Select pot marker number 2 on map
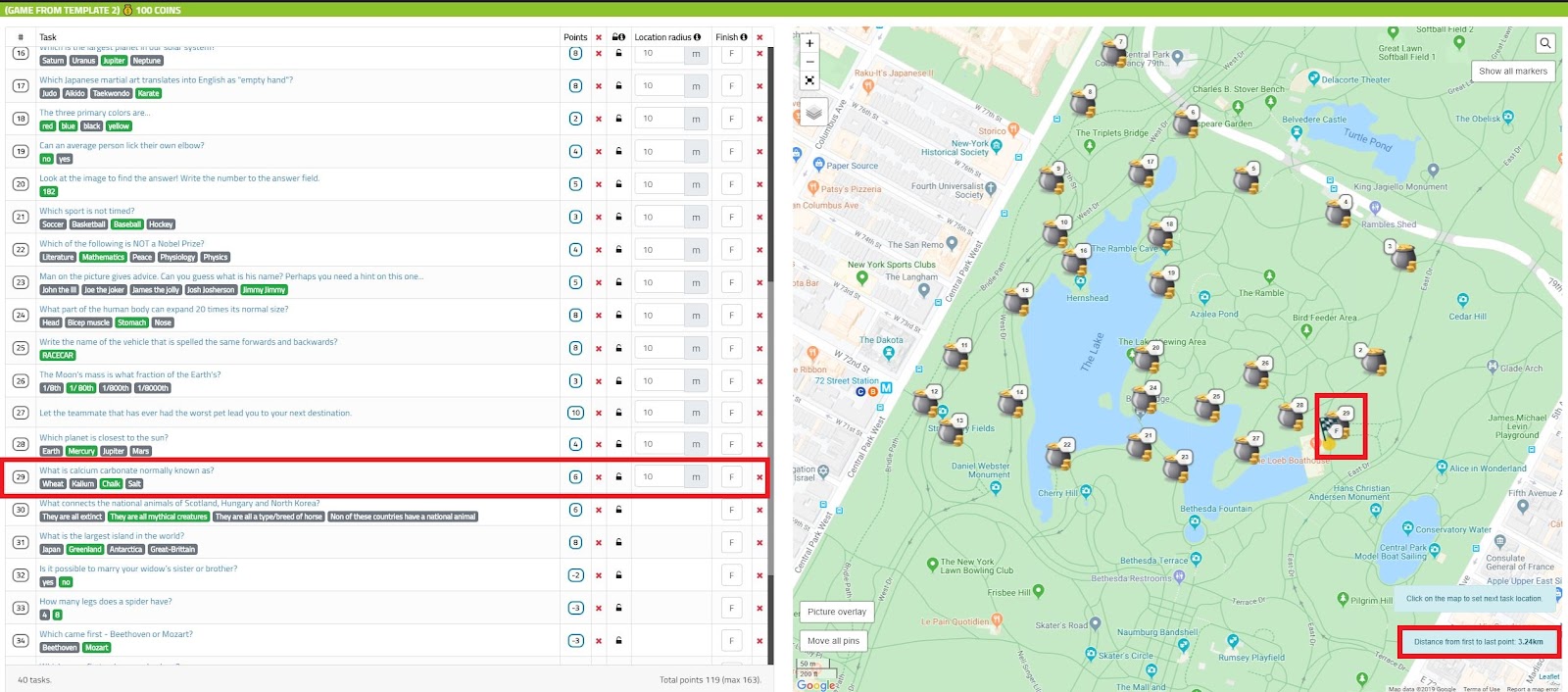Image resolution: width=1568 pixels, height=692 pixels. (1373, 360)
